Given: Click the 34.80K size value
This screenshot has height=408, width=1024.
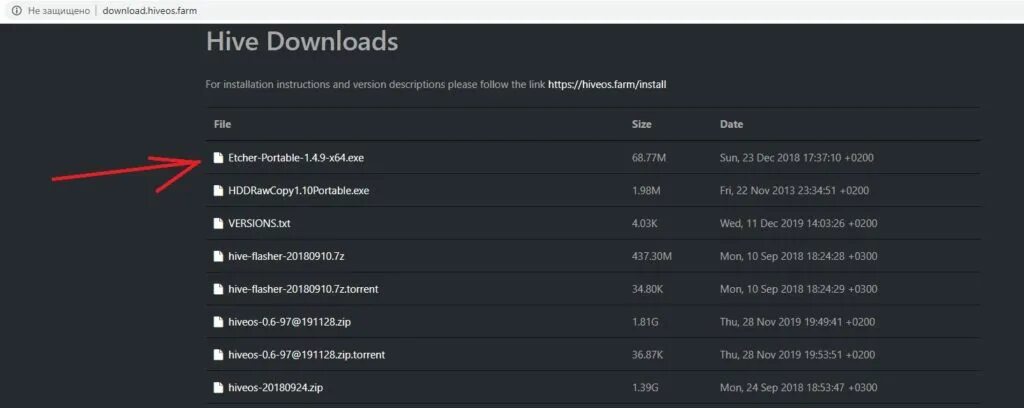Looking at the screenshot, I should click(x=647, y=289).
